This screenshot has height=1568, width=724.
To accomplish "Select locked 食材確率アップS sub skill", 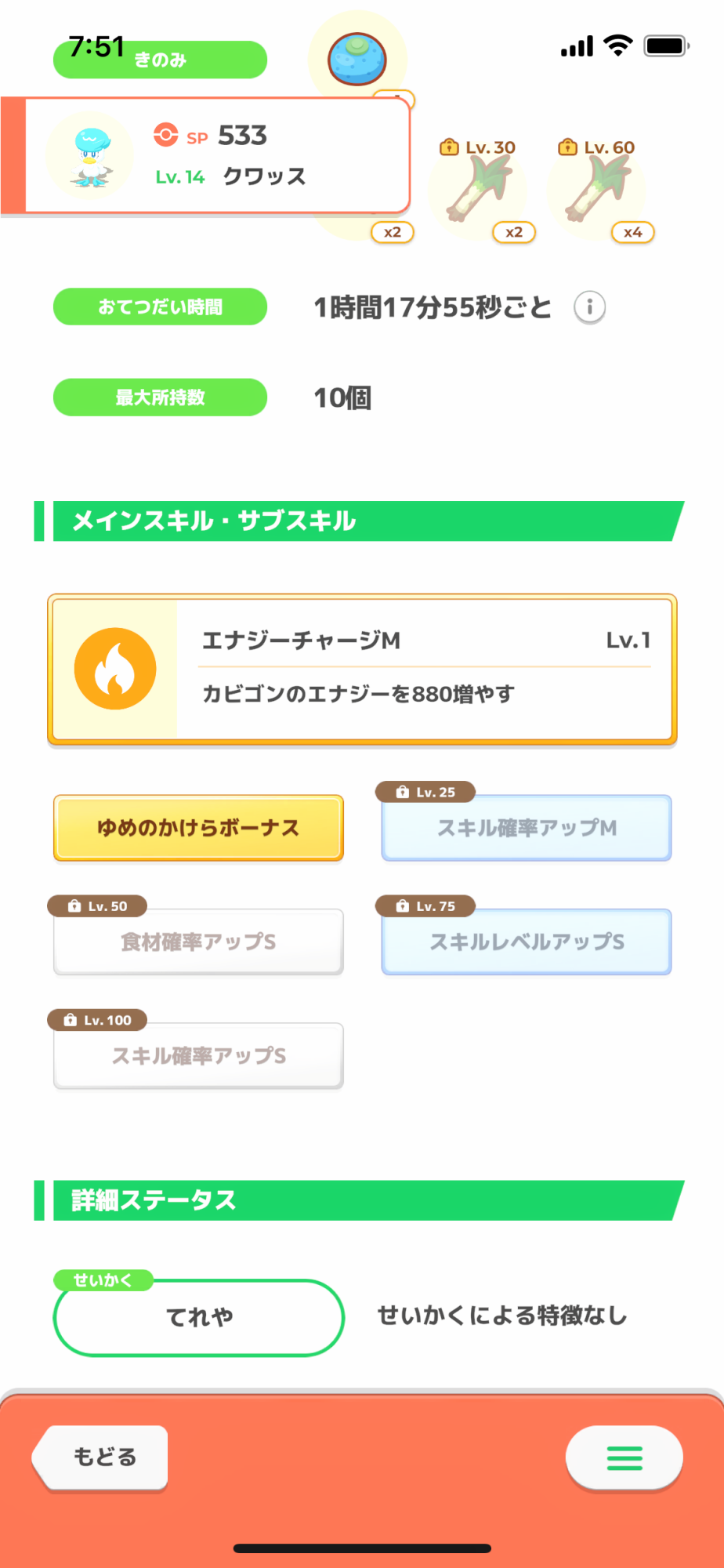I will coord(198,942).
